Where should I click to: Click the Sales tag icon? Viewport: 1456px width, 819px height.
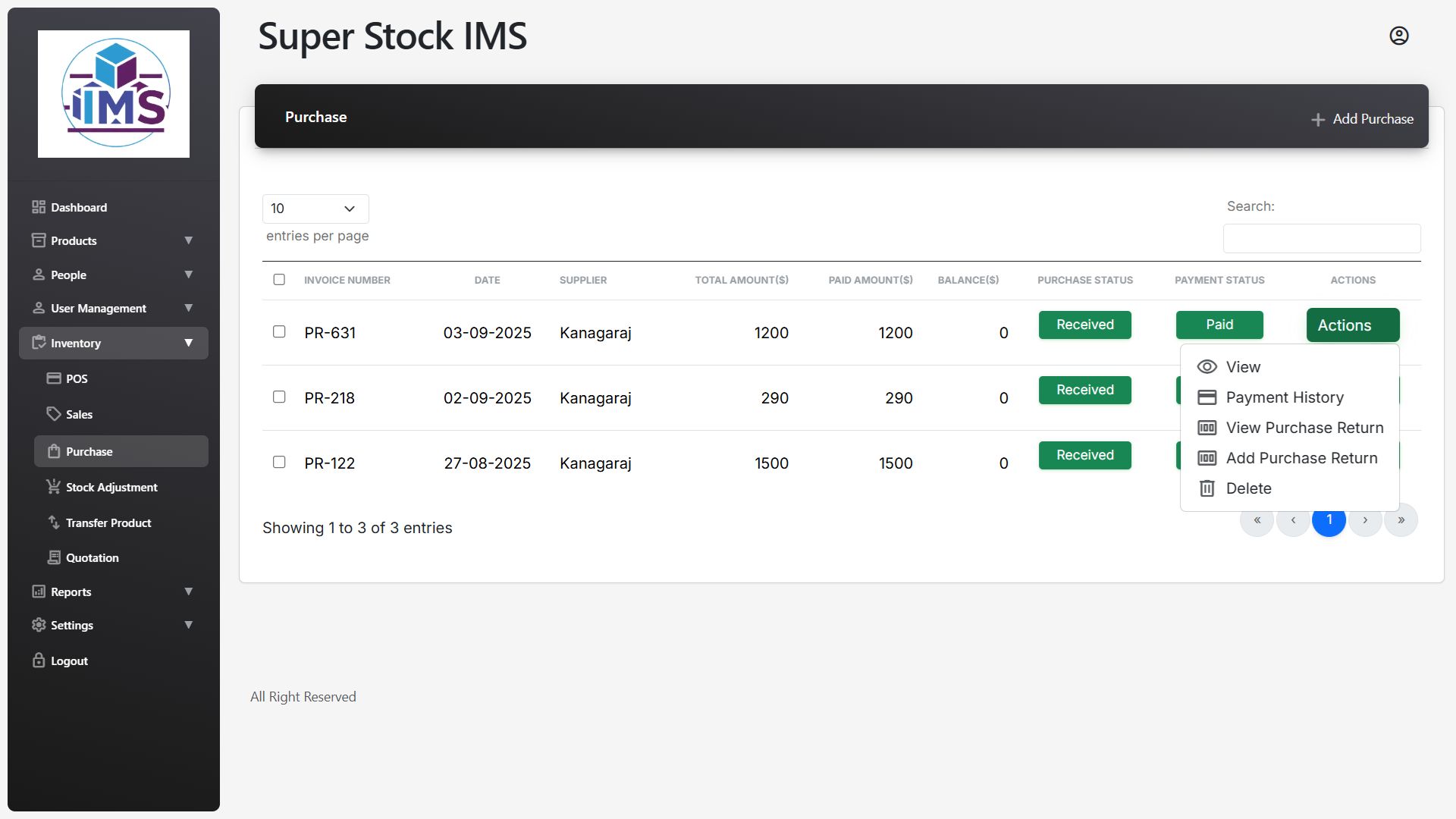coord(54,414)
